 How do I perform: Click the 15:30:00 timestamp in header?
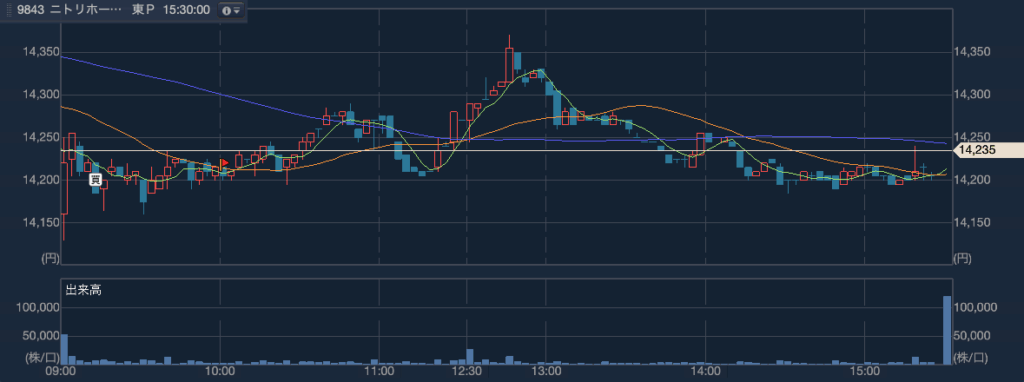[187, 10]
